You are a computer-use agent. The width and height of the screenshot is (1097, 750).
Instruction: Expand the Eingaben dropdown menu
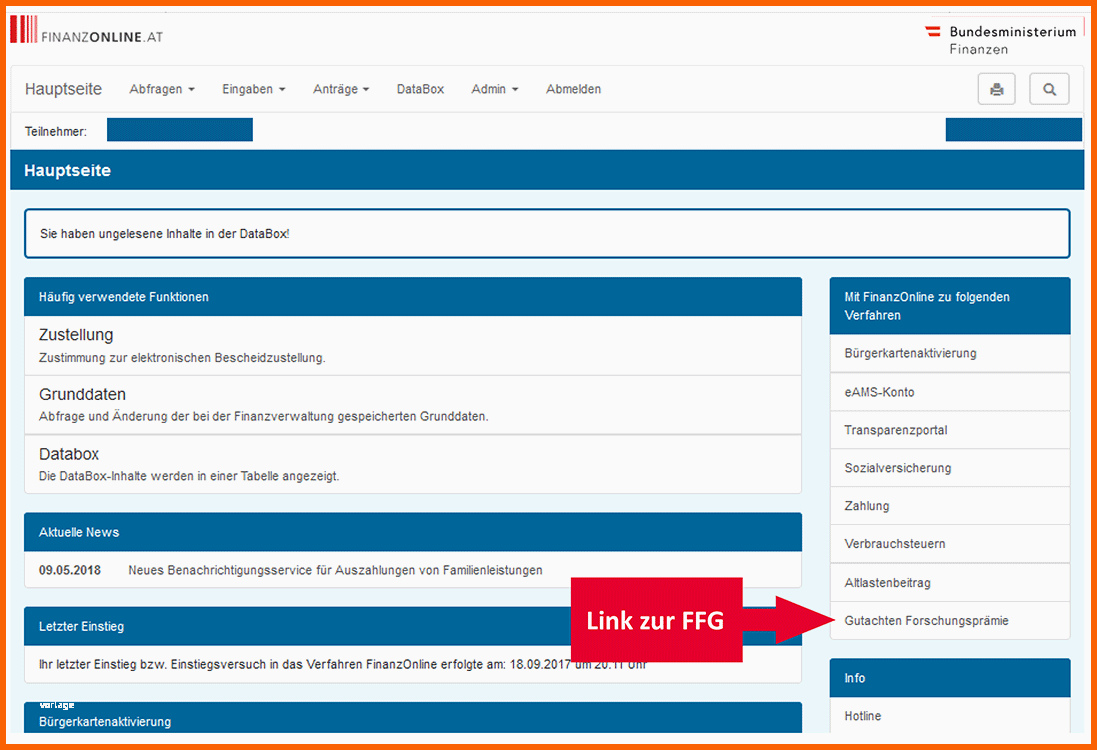[x=253, y=89]
